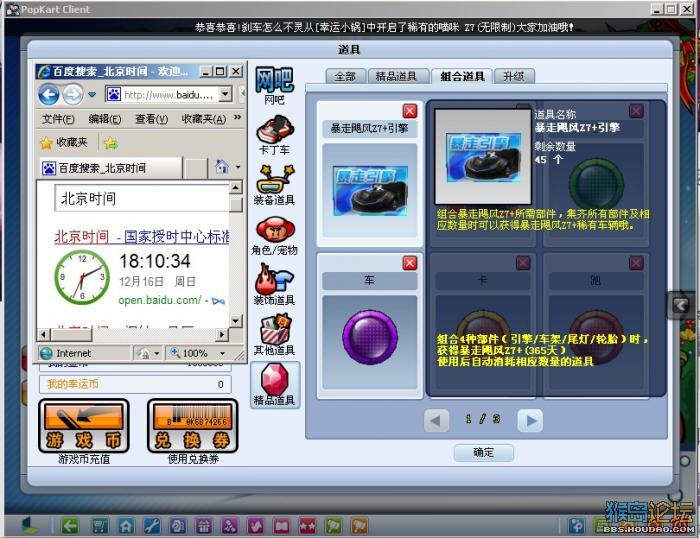Click the 我的幸运币 lucky coin row
Image resolution: width=700 pixels, height=538 pixels.
pyautogui.click(x=135, y=384)
